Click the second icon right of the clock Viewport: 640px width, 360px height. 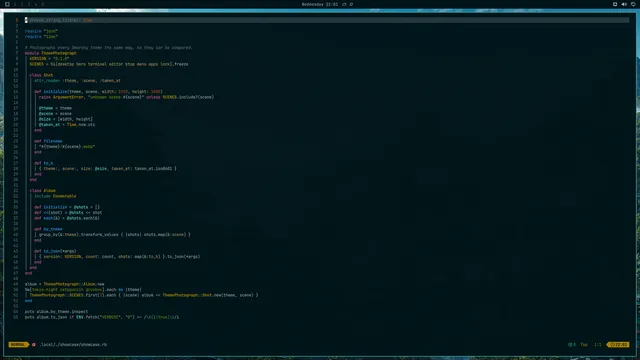(x=351, y=4)
